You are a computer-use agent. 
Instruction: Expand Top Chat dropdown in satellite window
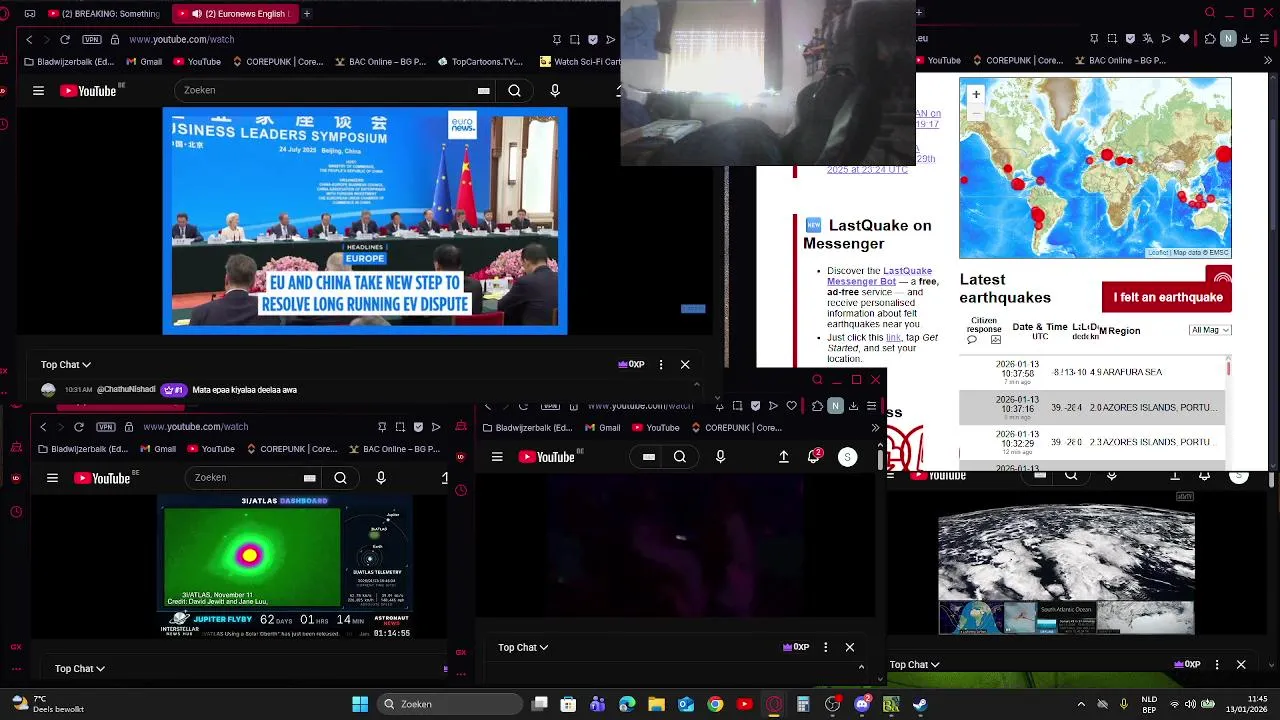(915, 664)
